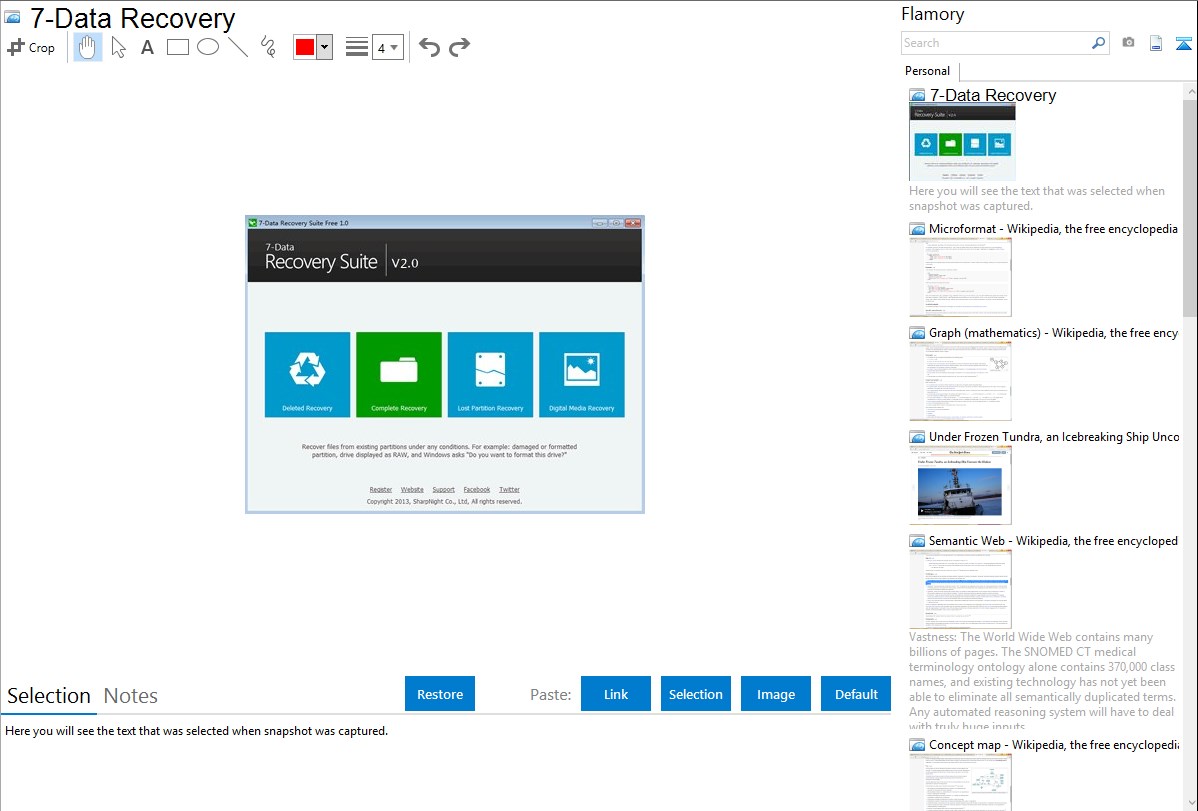Select the straight line tool
The image size is (1198, 811).
point(238,47)
